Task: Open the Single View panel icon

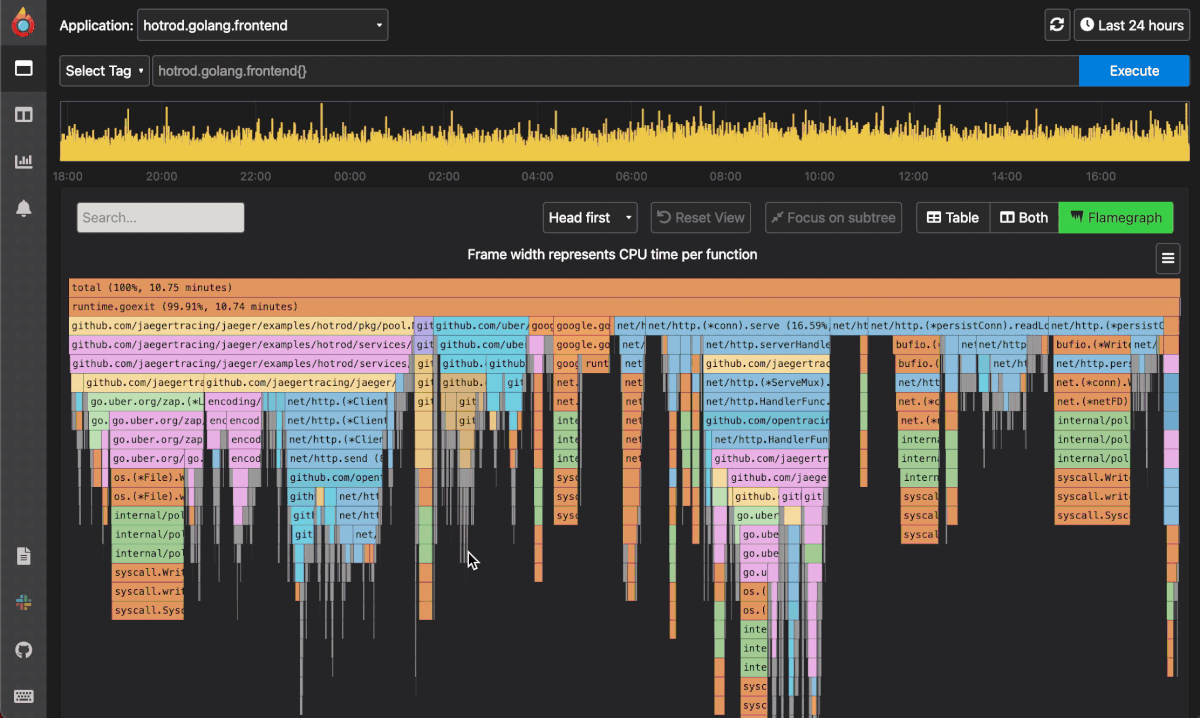Action: [23, 68]
